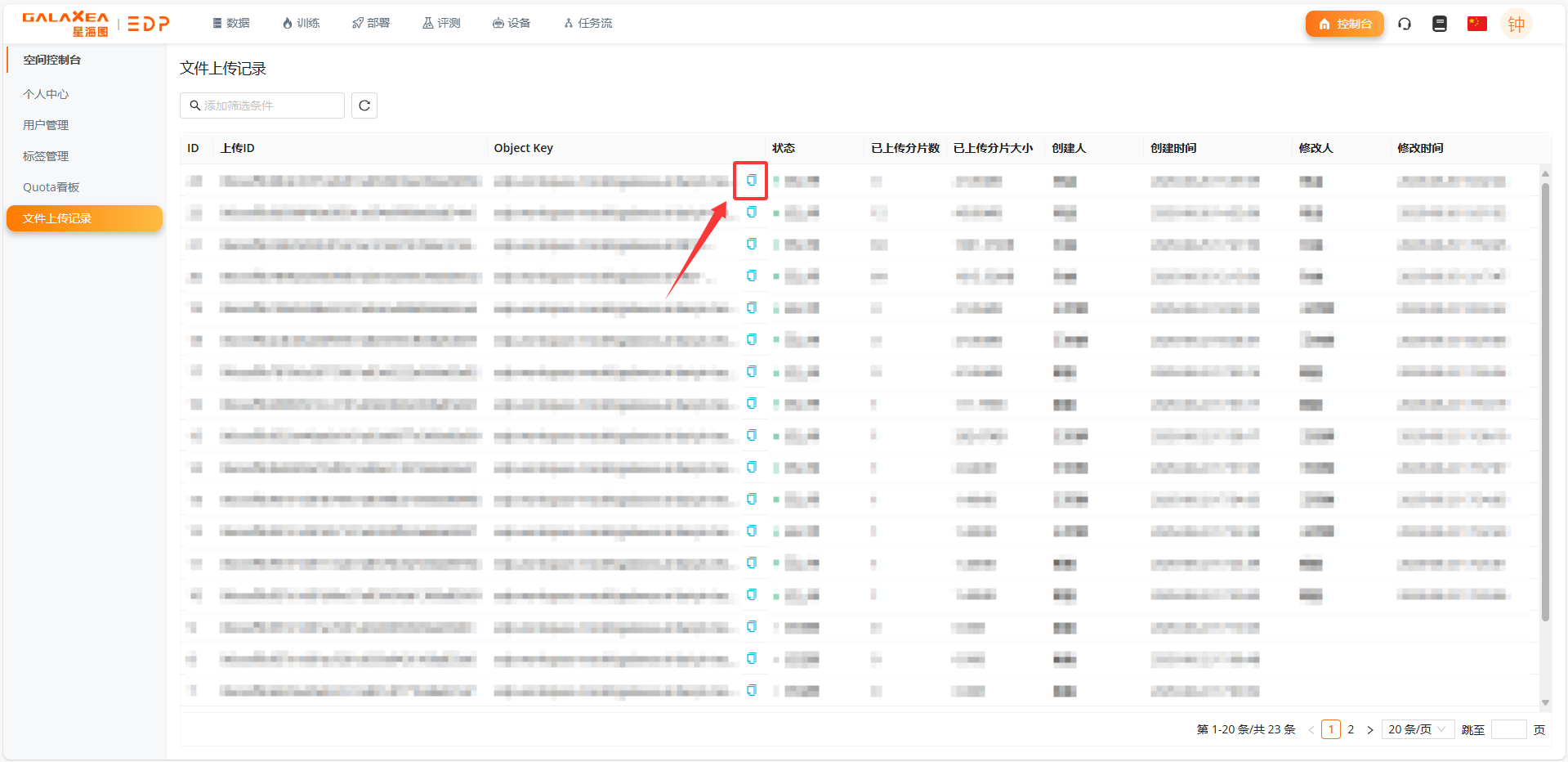Open the 20 条/页 page size dropdown
The width and height of the screenshot is (1568, 762).
1417,729
